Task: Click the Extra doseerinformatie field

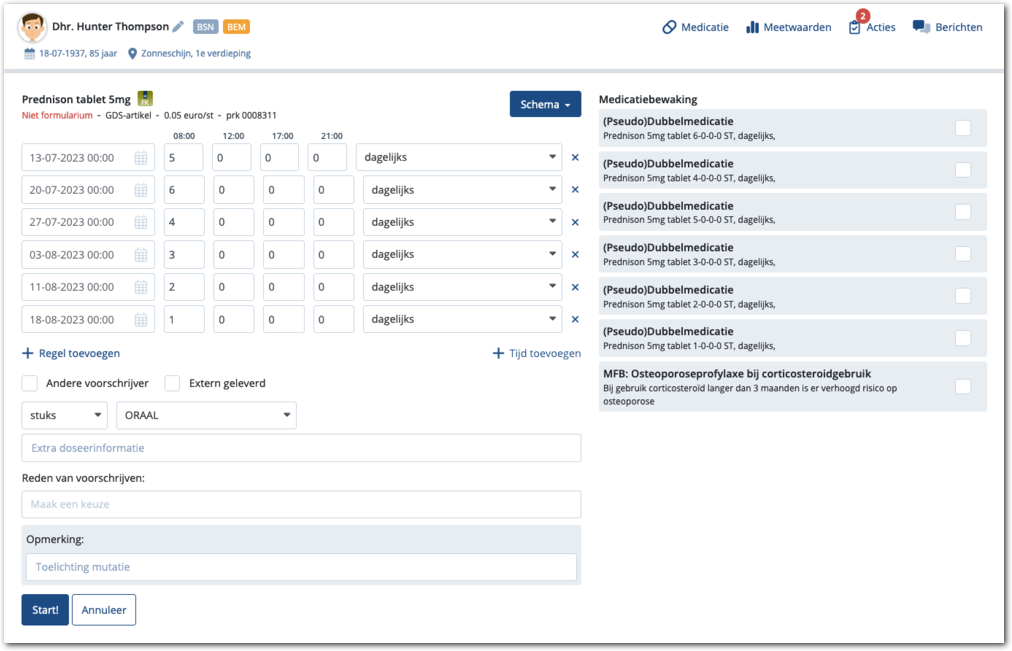Action: click(301, 448)
